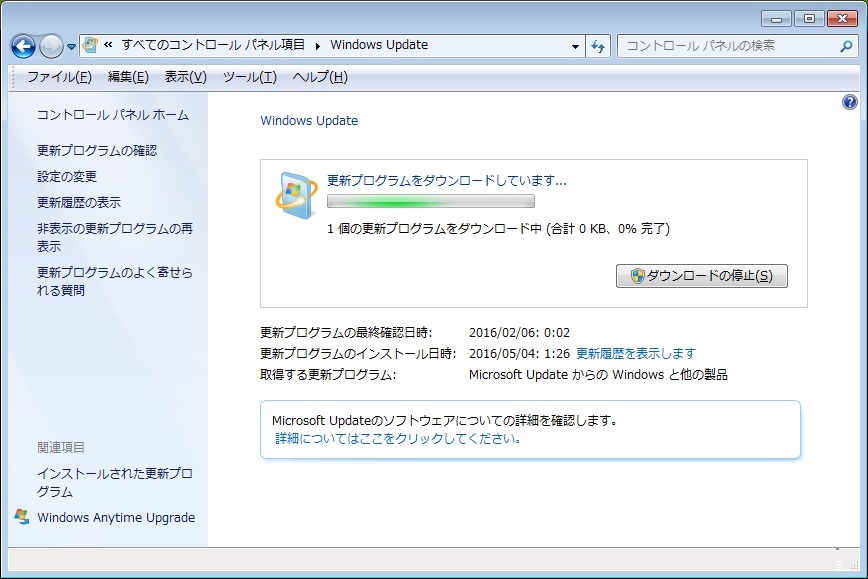Open the address bar history dropdown

coord(575,46)
